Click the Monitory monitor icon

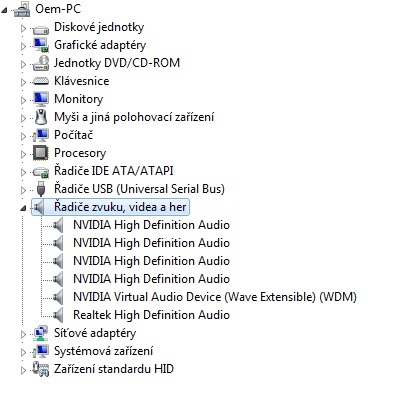pos(41,99)
